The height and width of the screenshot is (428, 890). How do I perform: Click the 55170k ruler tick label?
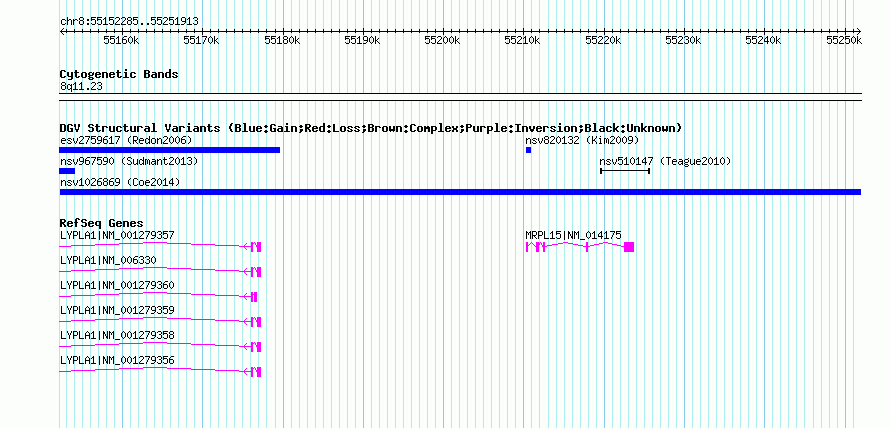coord(201,40)
